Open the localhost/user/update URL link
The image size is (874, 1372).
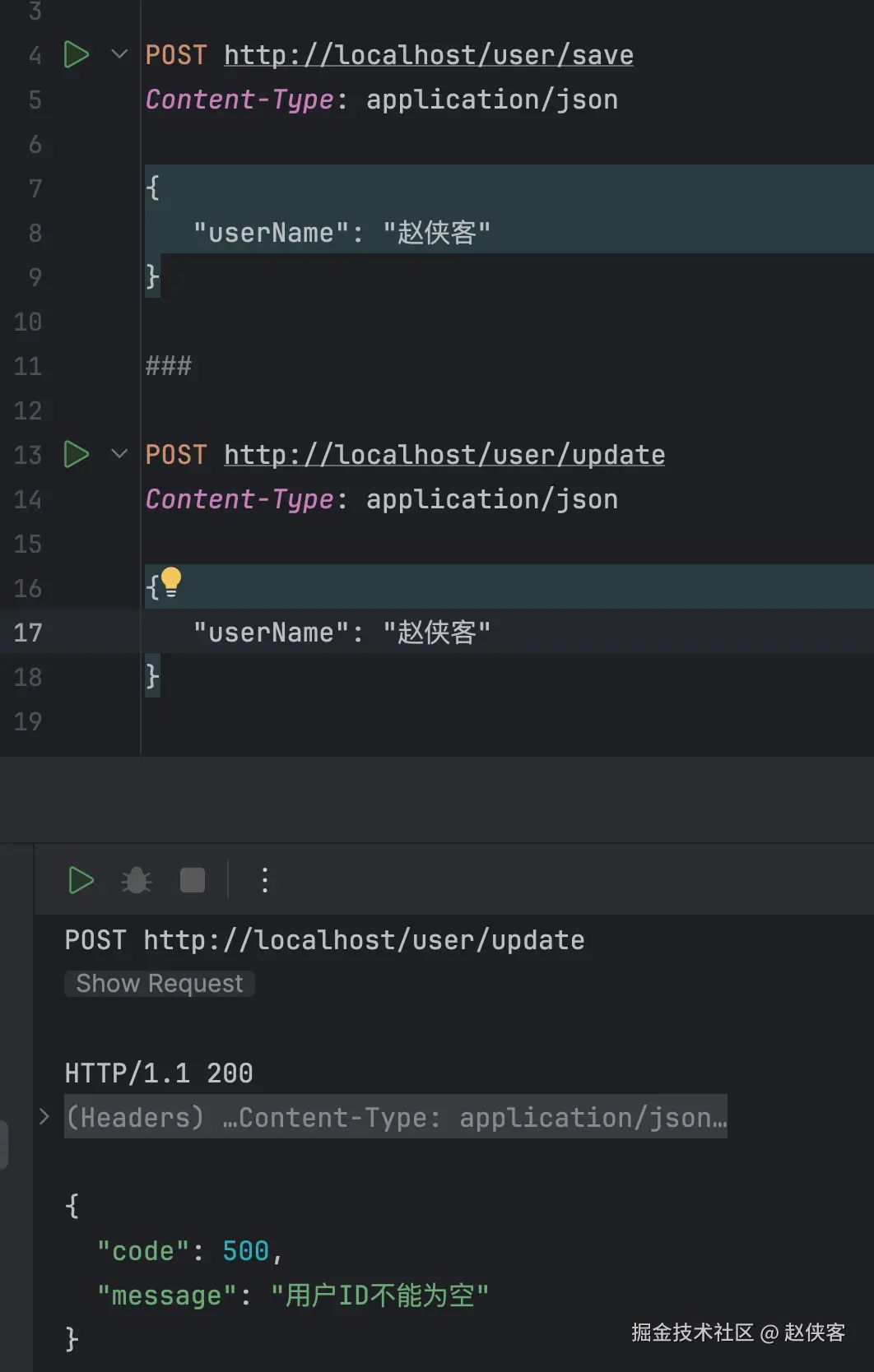[444, 455]
